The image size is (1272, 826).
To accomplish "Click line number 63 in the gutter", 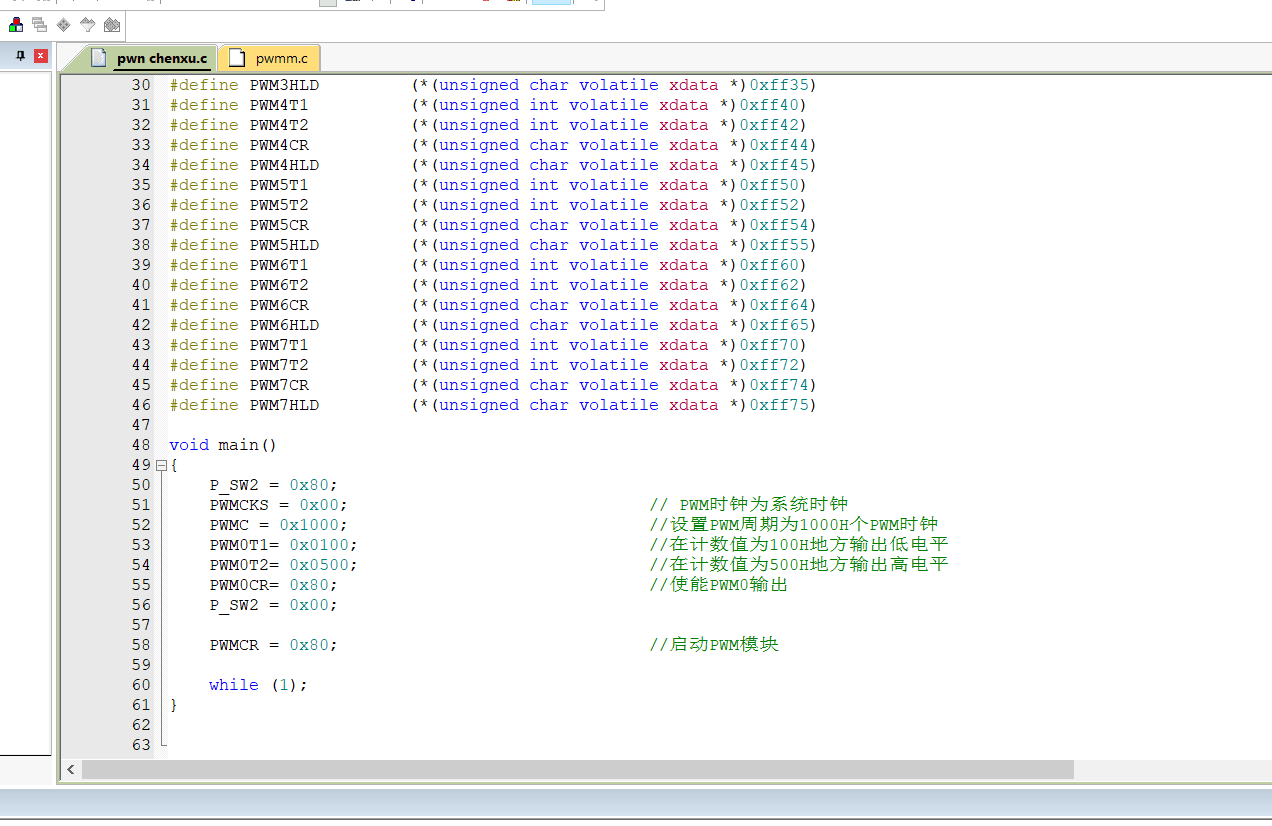I will [140, 745].
